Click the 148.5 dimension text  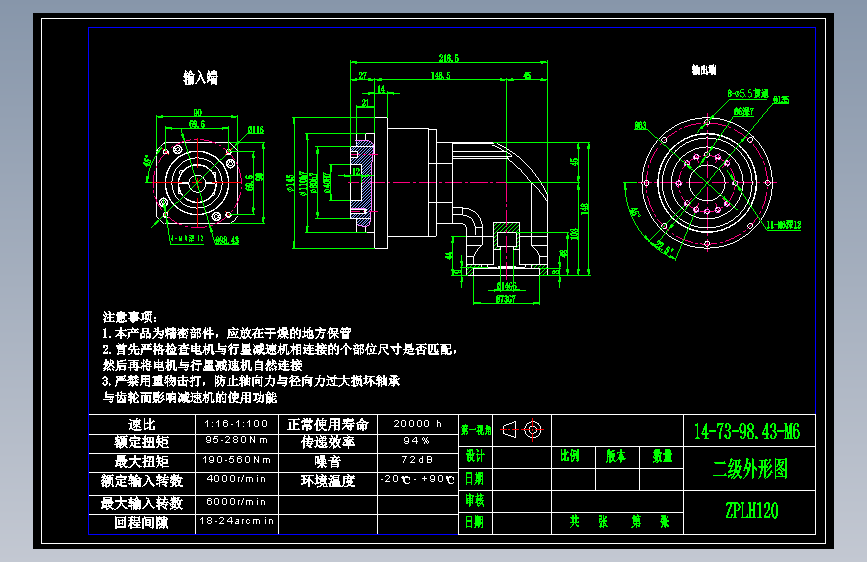pos(440,75)
